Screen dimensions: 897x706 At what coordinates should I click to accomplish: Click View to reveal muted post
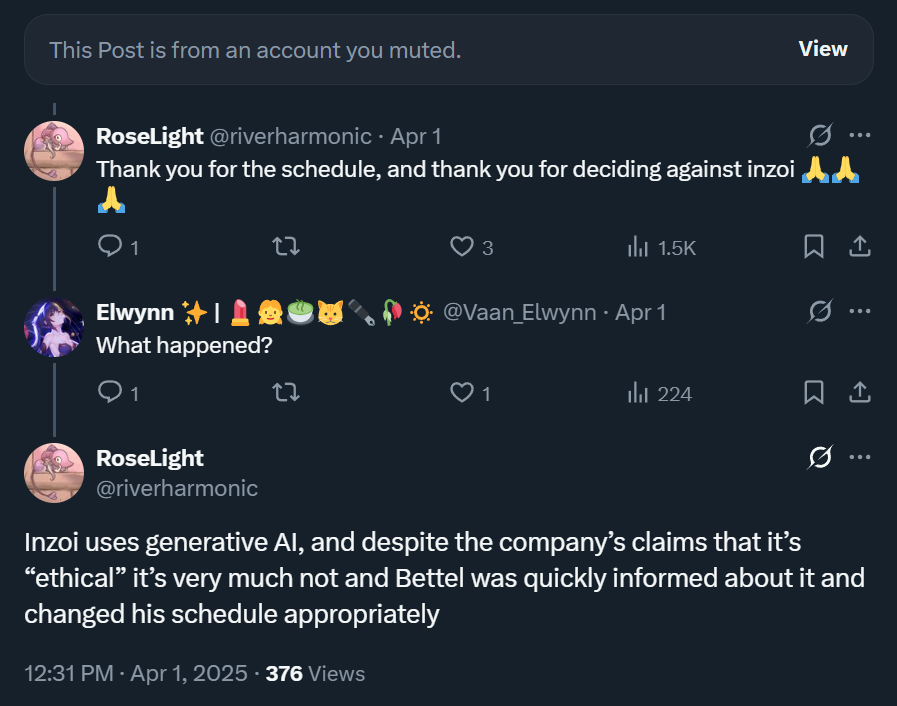(x=822, y=49)
